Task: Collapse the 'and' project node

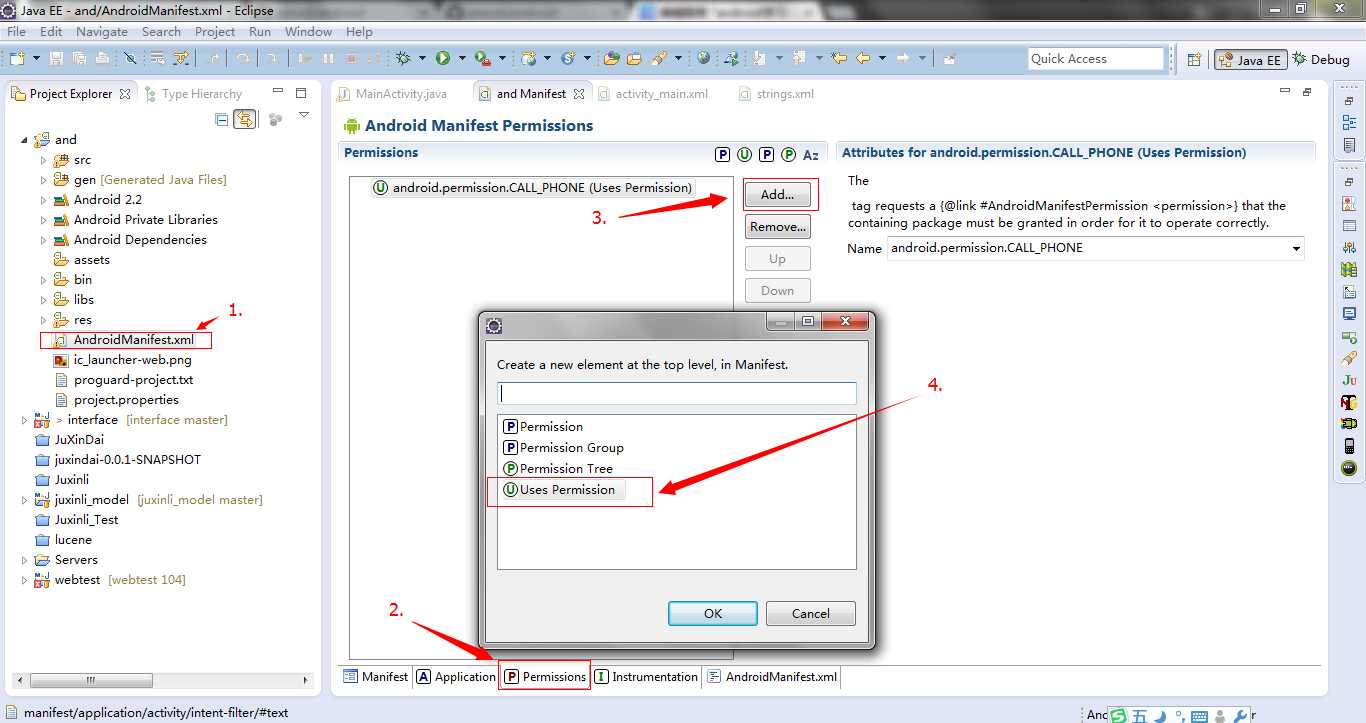Action: (x=24, y=140)
